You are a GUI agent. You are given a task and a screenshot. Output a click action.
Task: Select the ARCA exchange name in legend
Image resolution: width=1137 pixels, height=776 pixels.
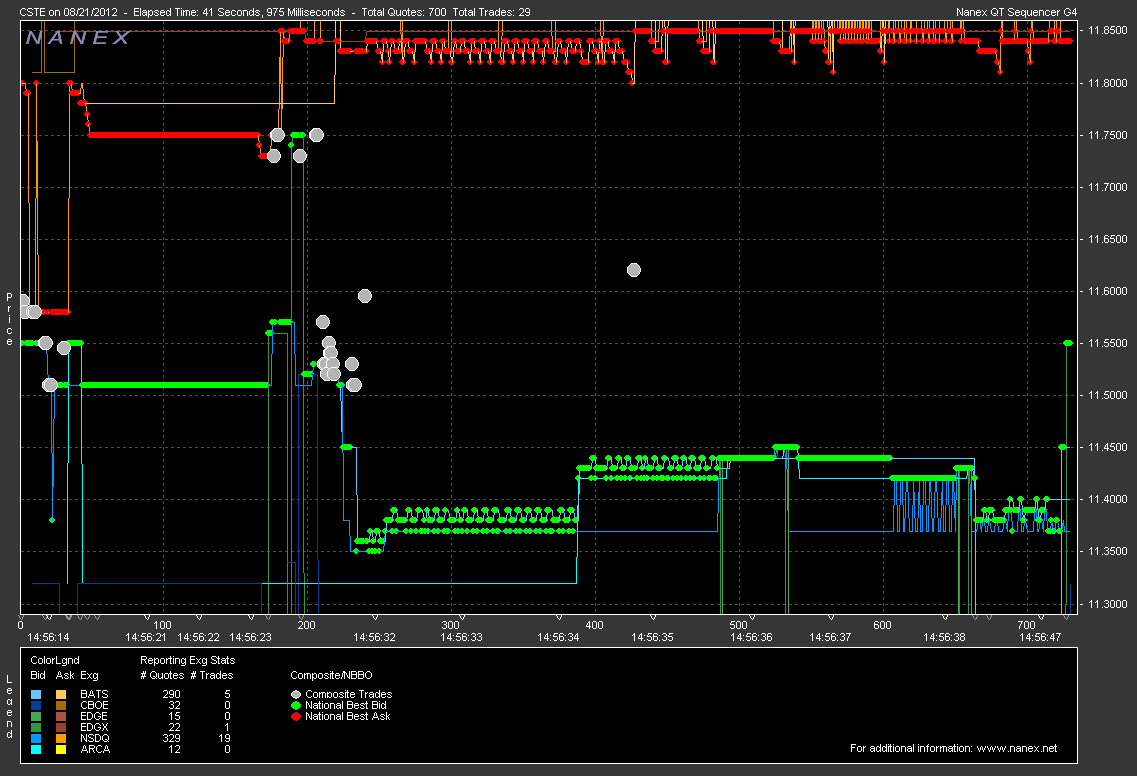point(95,749)
